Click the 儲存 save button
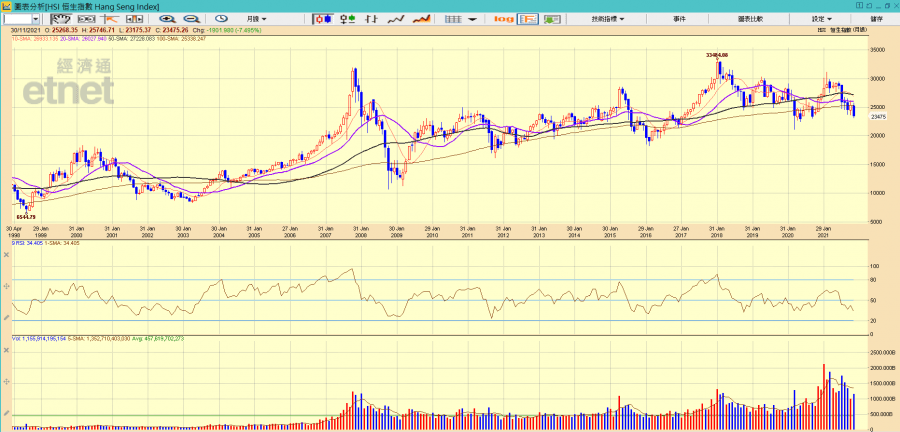Image resolution: width=900 pixels, height=432 pixels. 877,19
